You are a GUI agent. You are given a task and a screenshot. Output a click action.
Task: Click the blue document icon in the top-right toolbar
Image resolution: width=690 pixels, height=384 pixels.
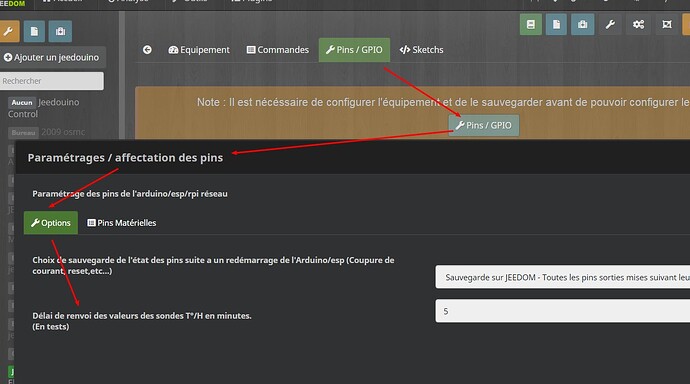556,24
